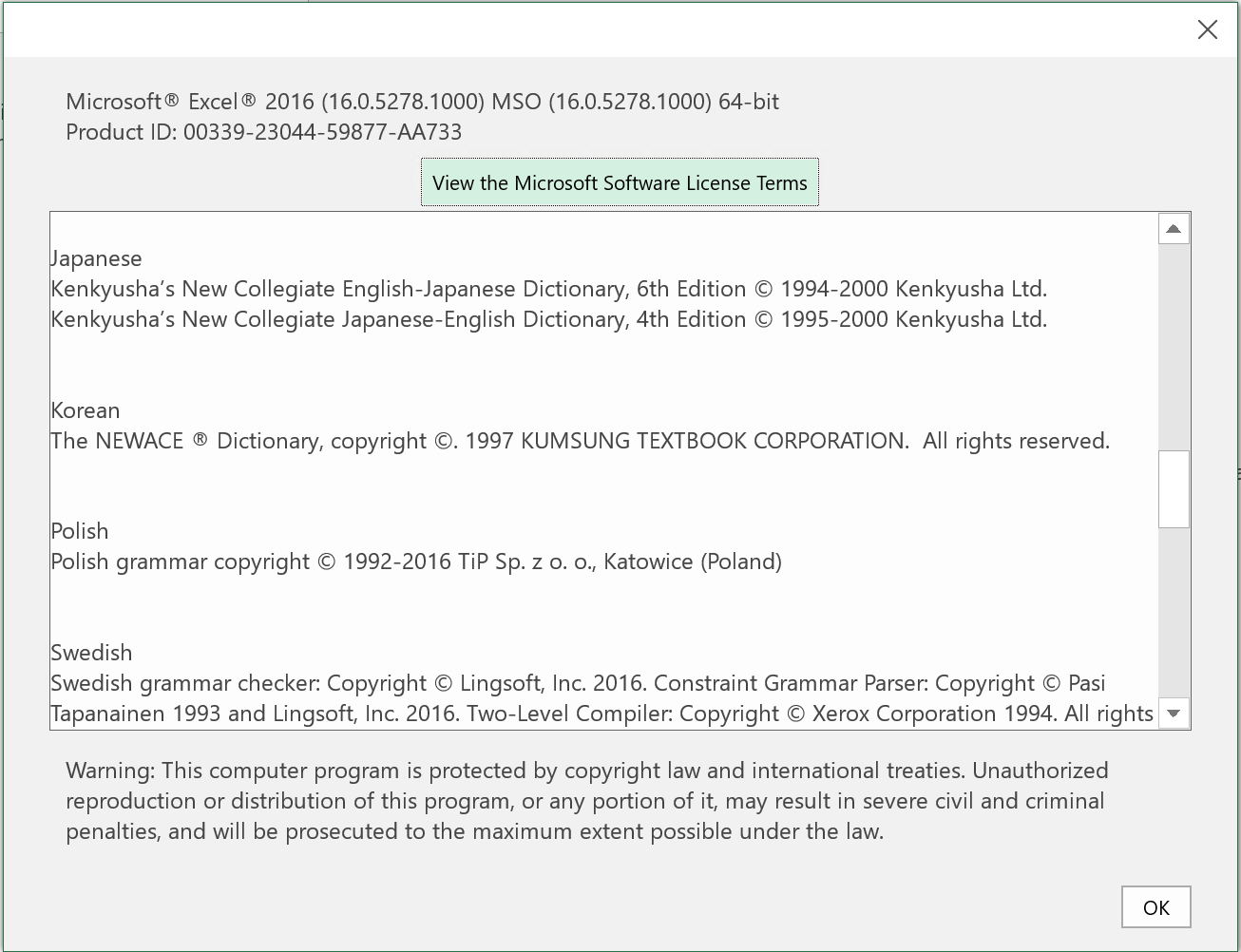
Task: Click the Kenkyusha English-Japanese Dictionary line
Action: tap(548, 289)
